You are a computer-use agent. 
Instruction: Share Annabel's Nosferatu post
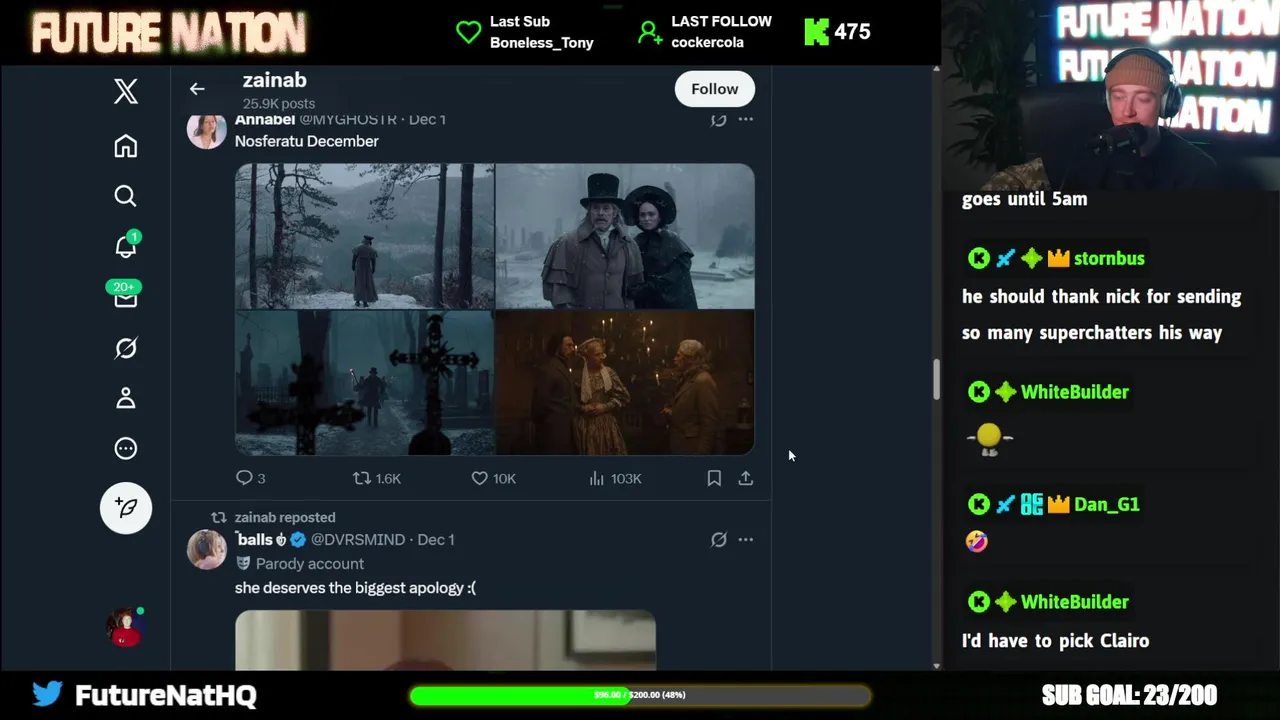click(745, 478)
